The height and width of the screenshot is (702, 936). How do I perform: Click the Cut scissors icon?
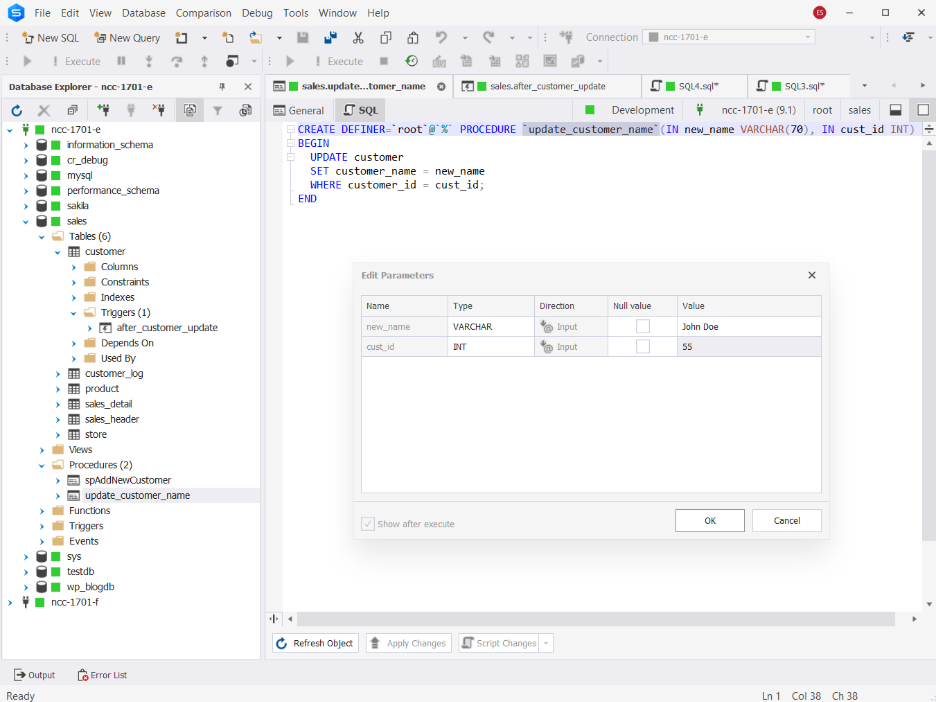358,38
